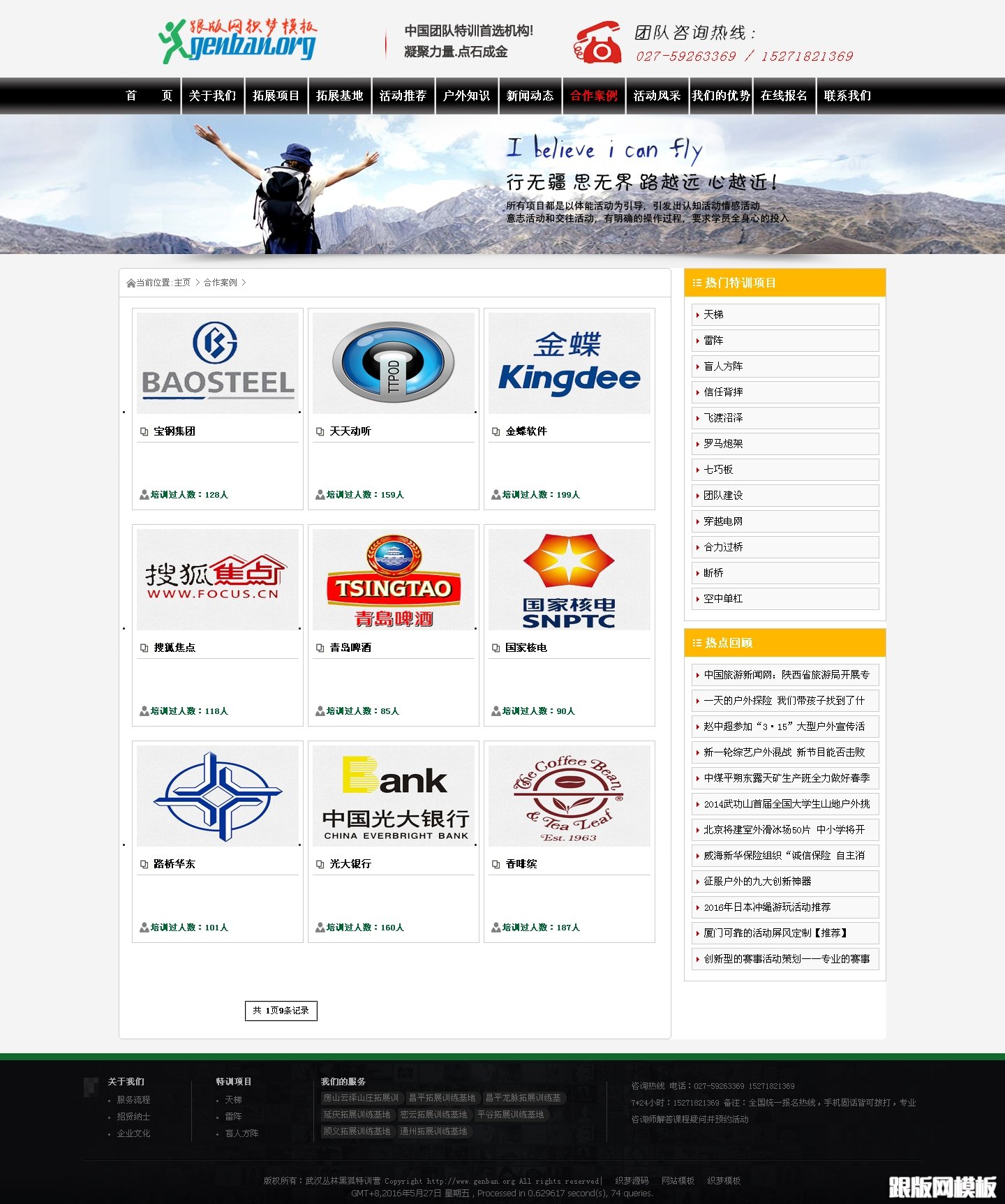Open the 户外知识 navigation item
This screenshot has width=1005, height=1204.
[467, 96]
